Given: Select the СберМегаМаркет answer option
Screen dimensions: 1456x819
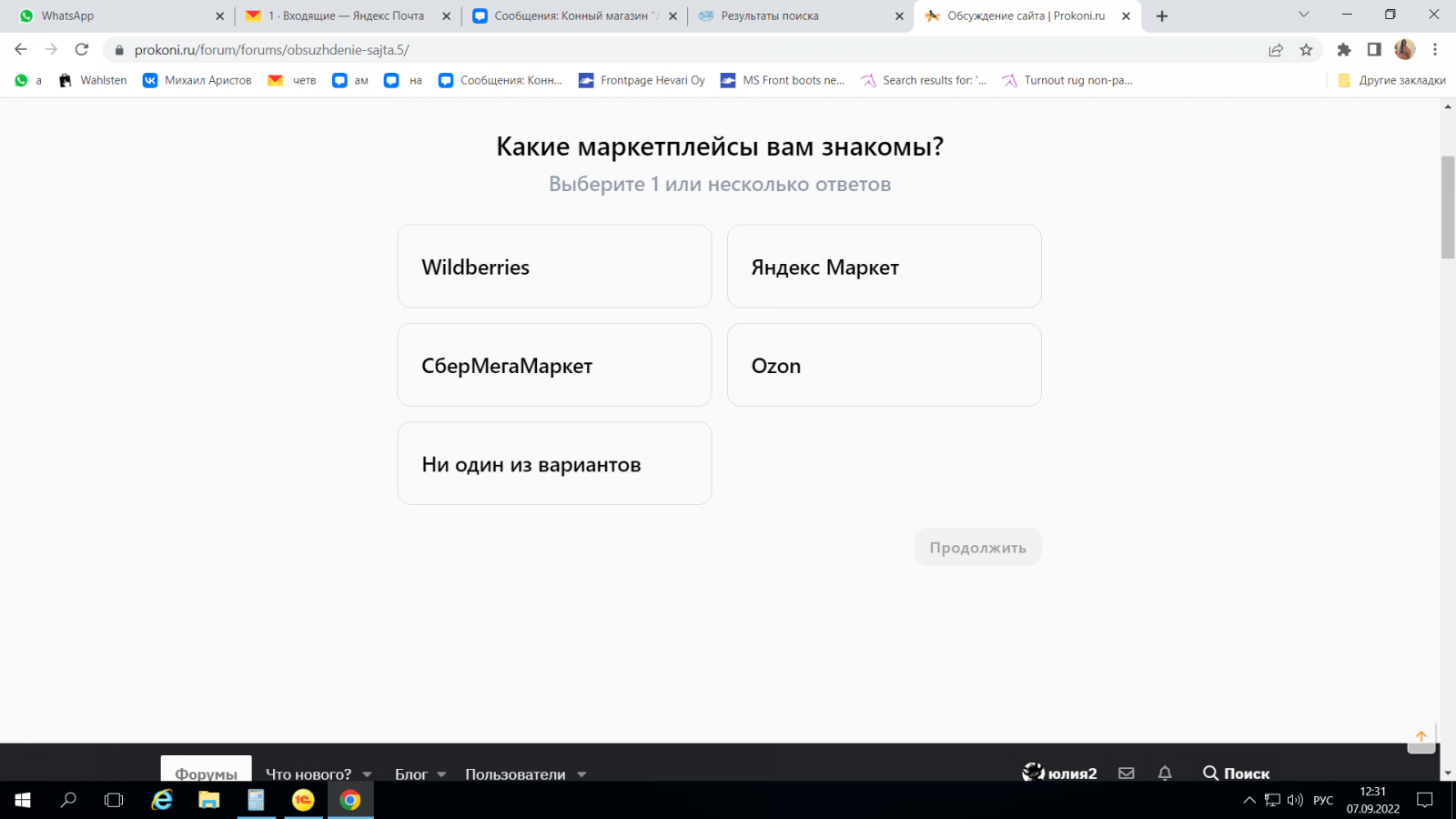Looking at the screenshot, I should (x=554, y=365).
